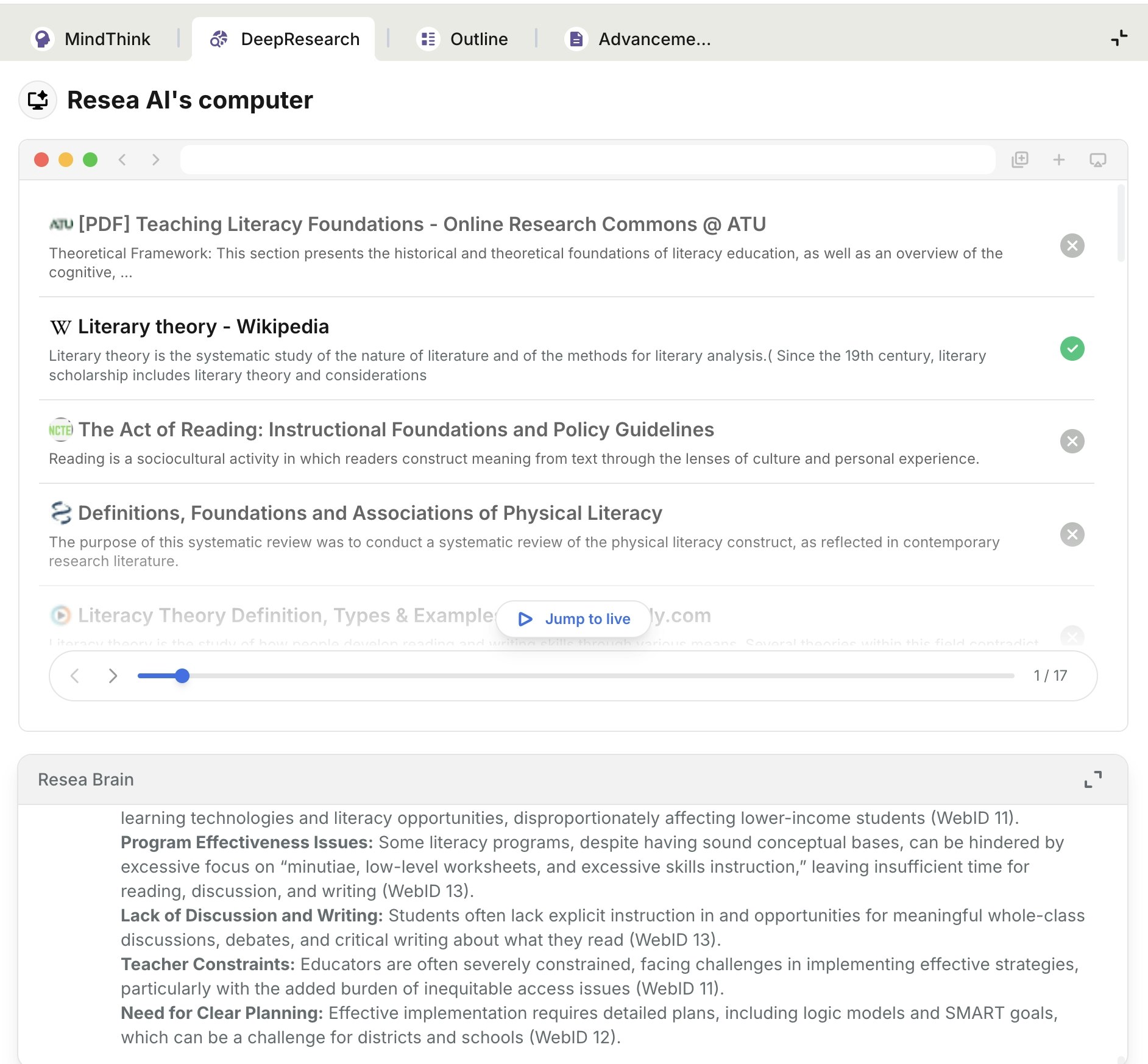Click Jump to live button

[574, 619]
